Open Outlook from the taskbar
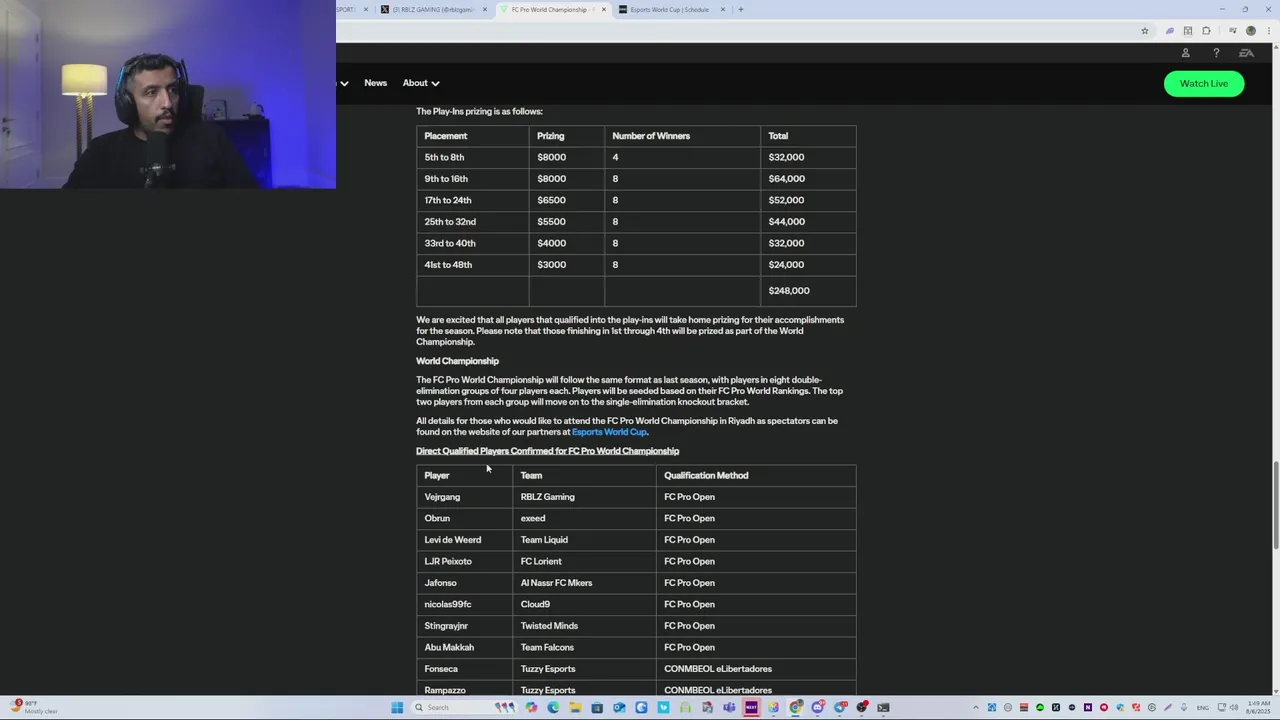The image size is (1280, 720). [619, 708]
